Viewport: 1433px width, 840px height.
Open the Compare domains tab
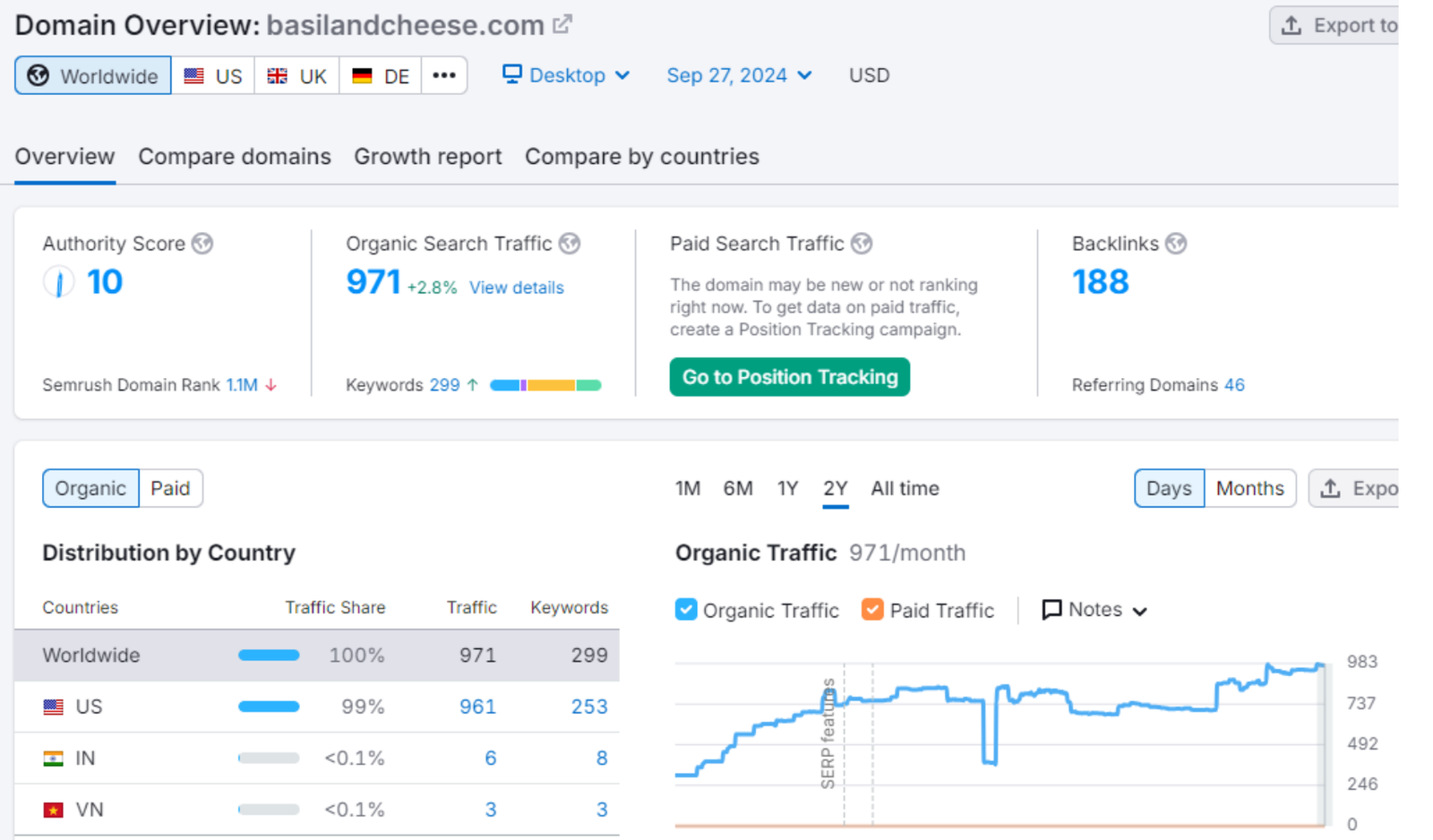(235, 157)
